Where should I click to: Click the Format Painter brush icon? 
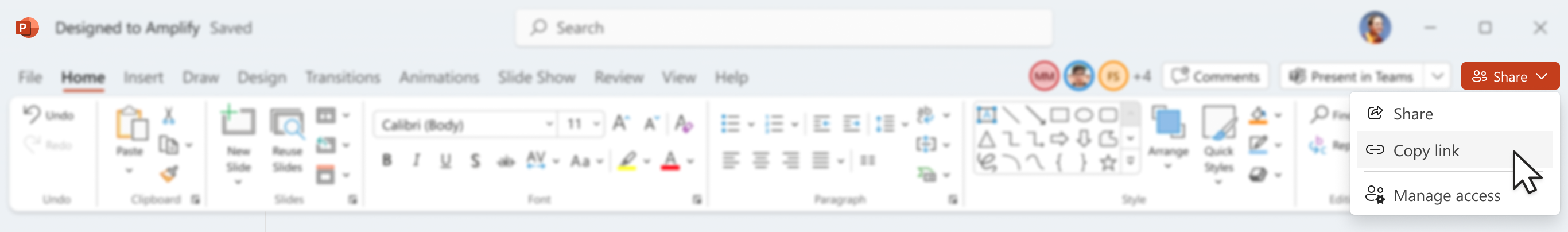(169, 174)
